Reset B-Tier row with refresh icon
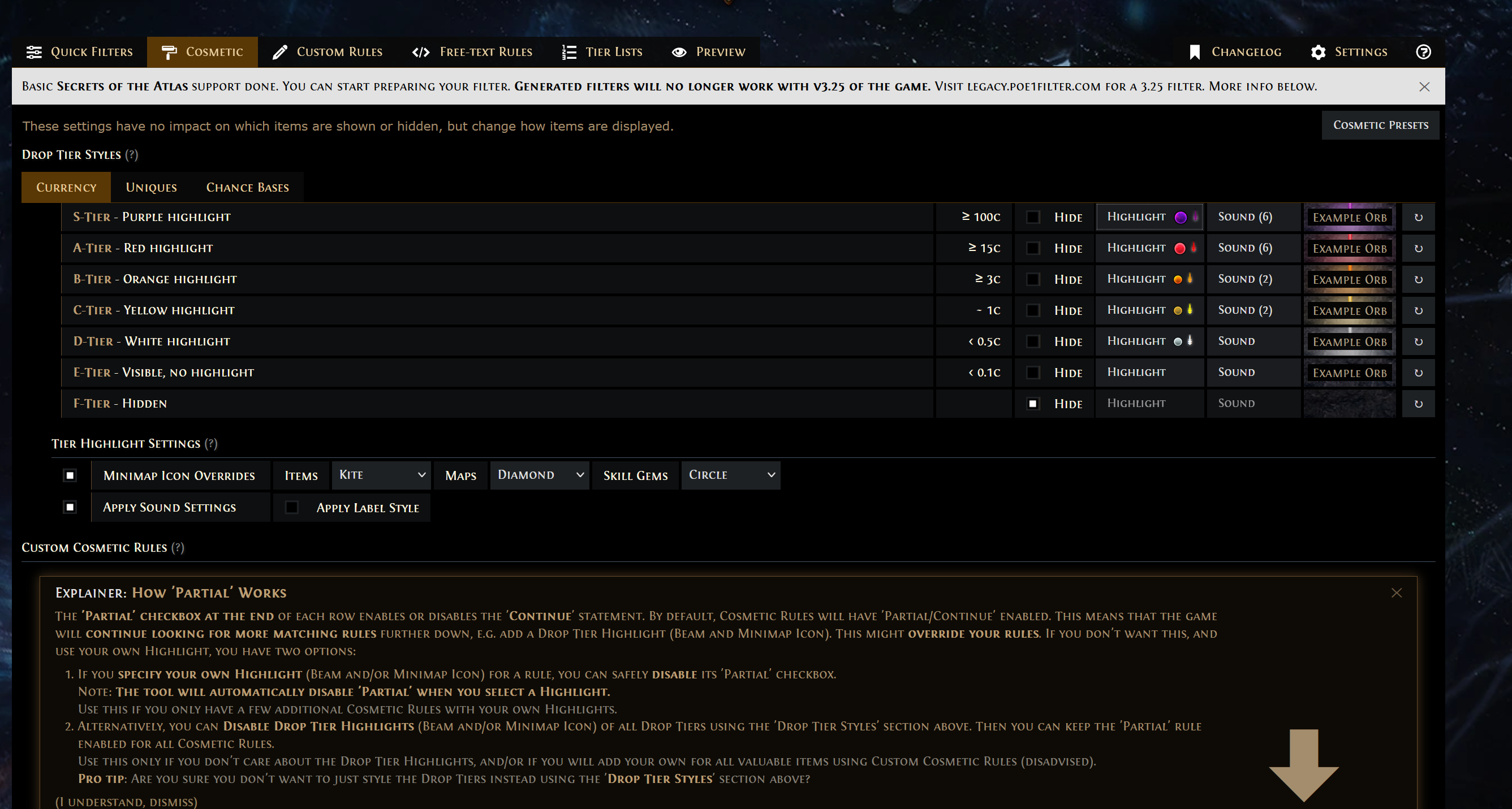Screen dimensions: 1512x809 point(1418,280)
